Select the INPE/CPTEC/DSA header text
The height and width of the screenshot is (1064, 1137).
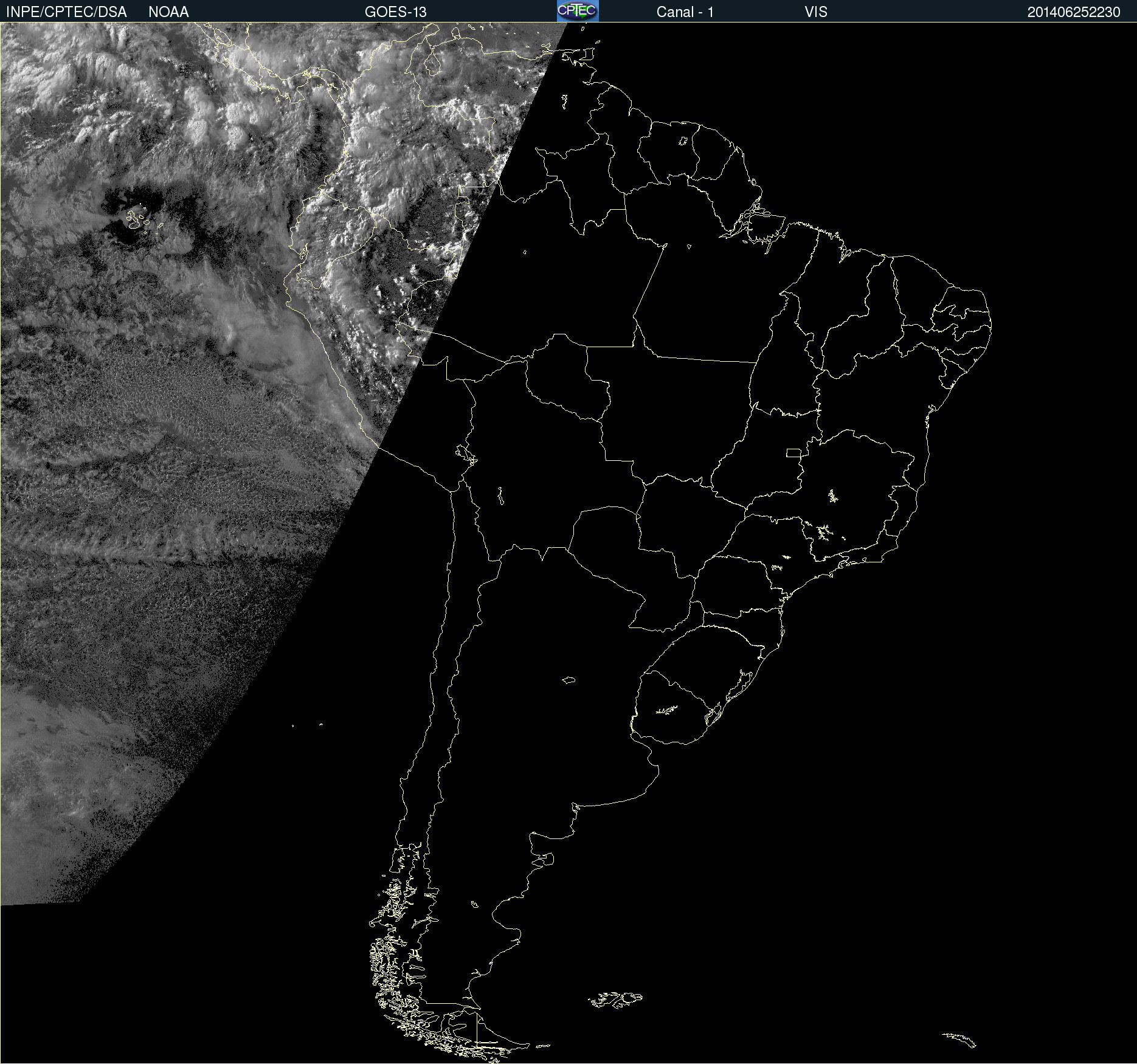point(66,12)
